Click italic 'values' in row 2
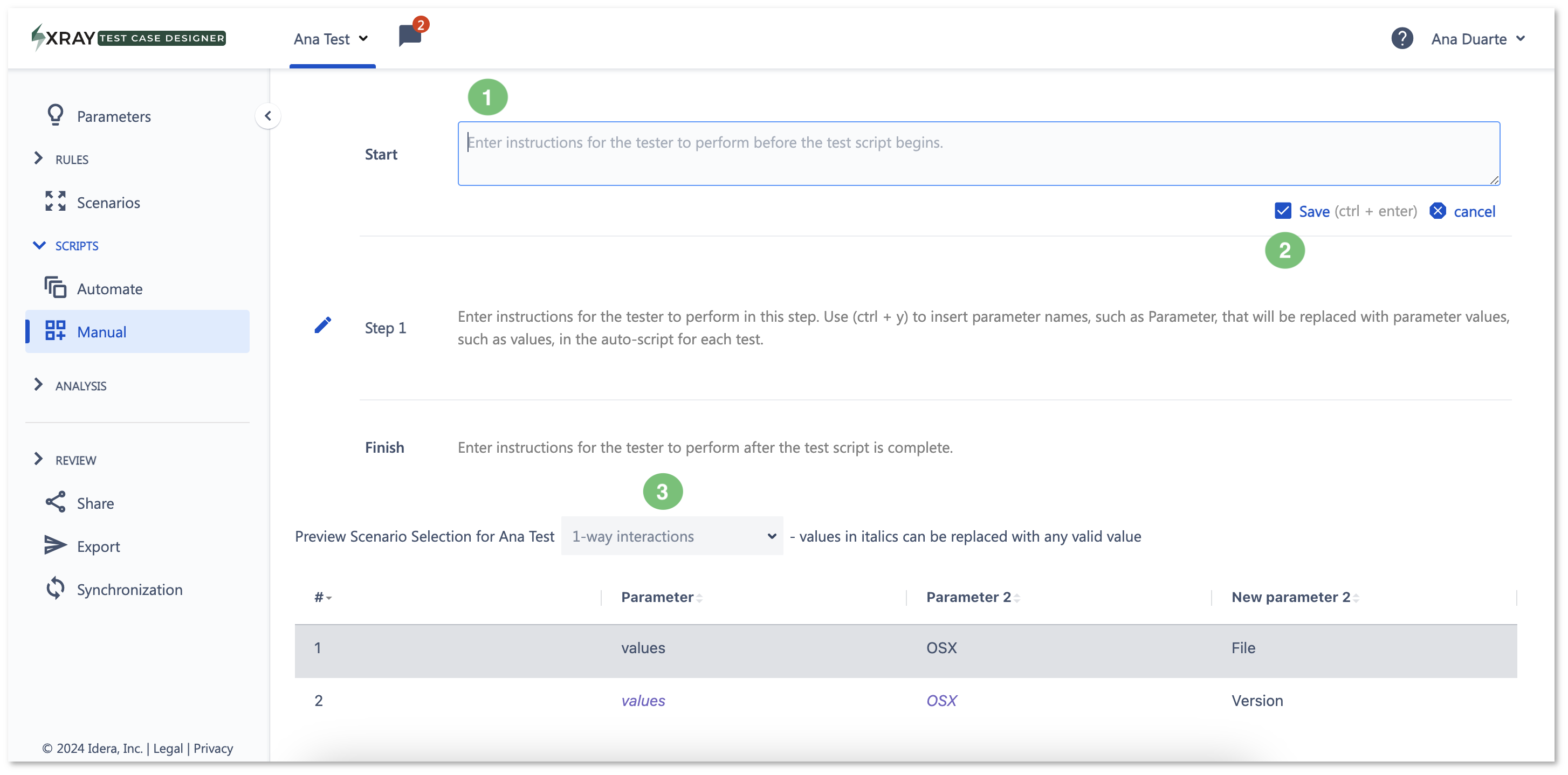1568x775 pixels. pyautogui.click(x=643, y=700)
